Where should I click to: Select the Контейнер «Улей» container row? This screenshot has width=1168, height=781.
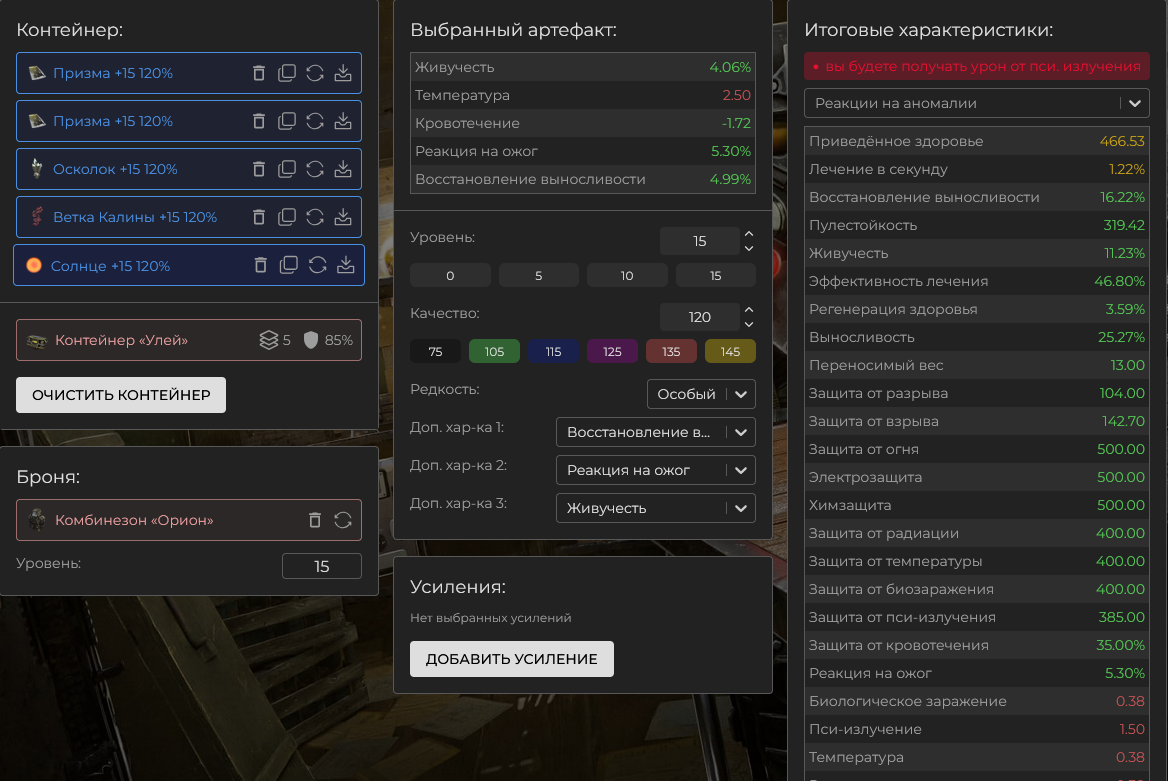[189, 341]
